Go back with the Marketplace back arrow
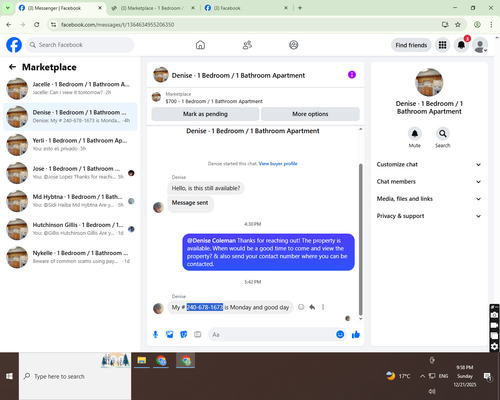 click(12, 67)
